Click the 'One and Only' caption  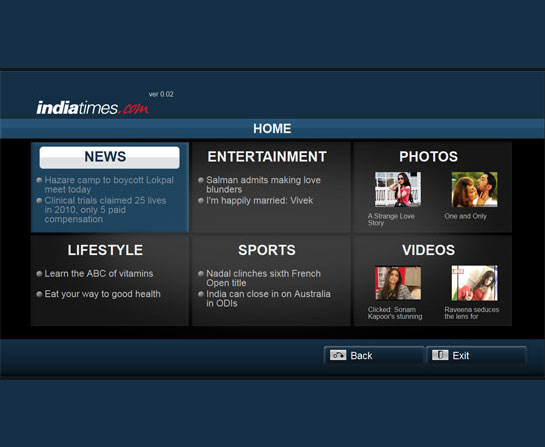tap(465, 216)
